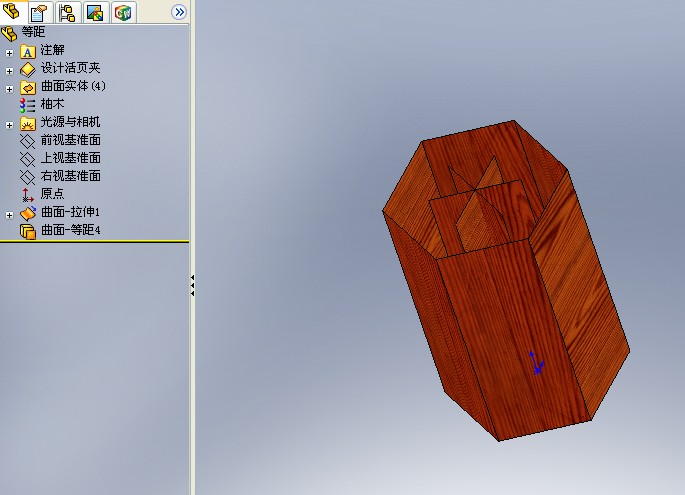Image resolution: width=685 pixels, height=495 pixels.
Task: Click the 柚木 material icon
Action: tap(28, 106)
